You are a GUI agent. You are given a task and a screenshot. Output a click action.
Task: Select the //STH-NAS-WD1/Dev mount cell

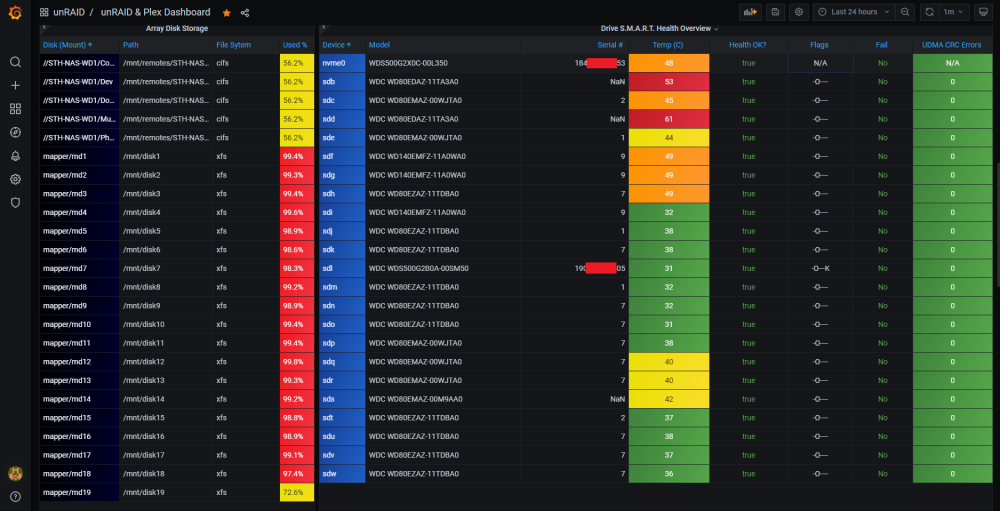point(79,82)
